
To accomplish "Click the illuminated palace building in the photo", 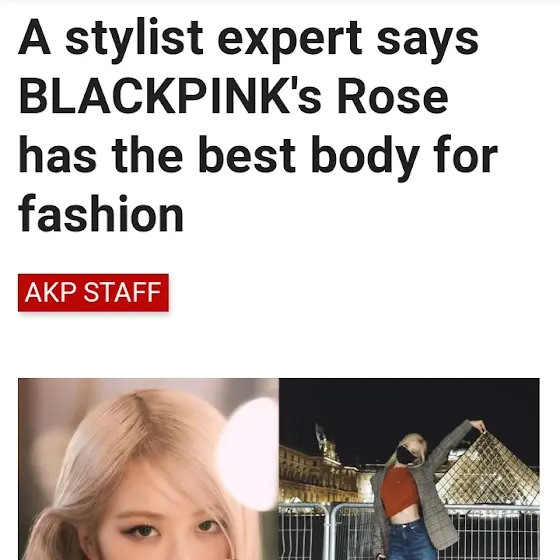I will pos(318,475).
